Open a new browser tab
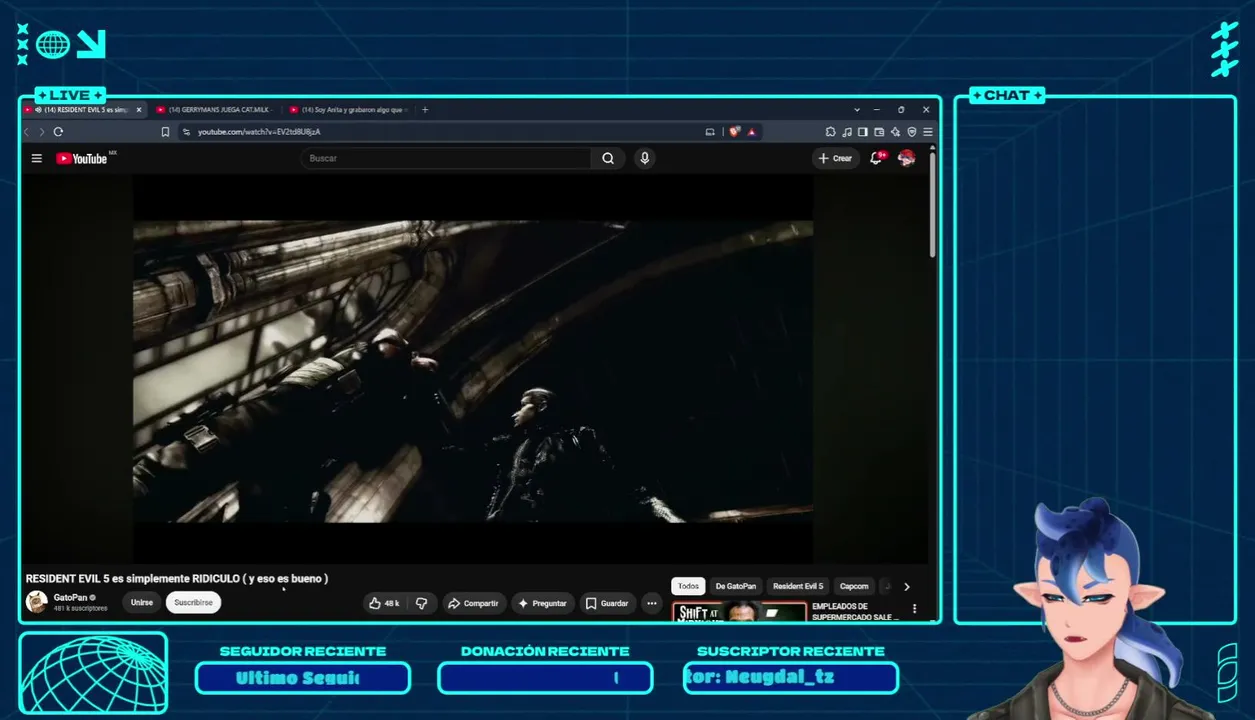1255x720 pixels. click(425, 109)
